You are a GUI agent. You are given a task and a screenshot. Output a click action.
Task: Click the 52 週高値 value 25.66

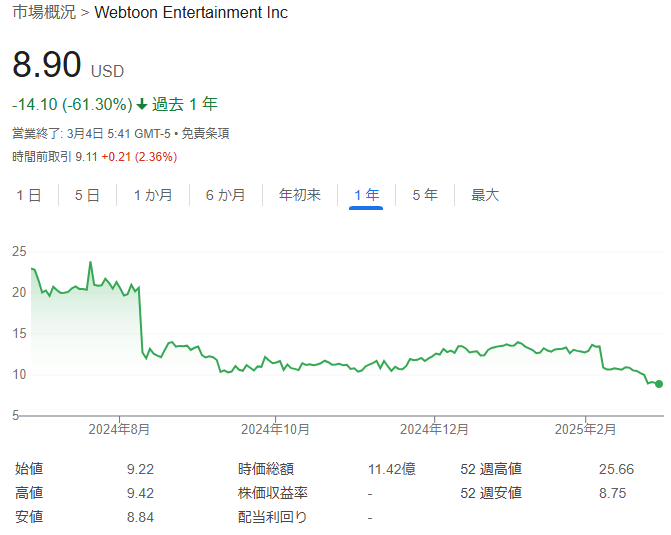616,470
